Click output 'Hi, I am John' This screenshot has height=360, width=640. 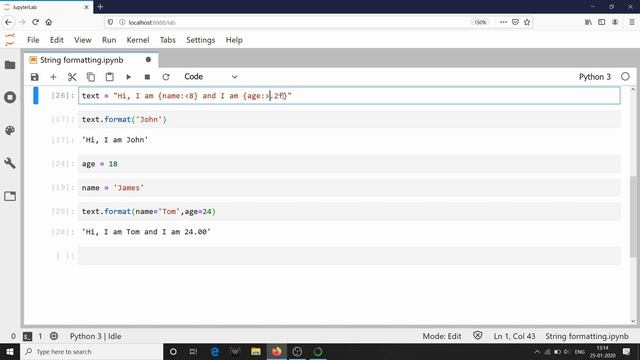tap(115, 140)
